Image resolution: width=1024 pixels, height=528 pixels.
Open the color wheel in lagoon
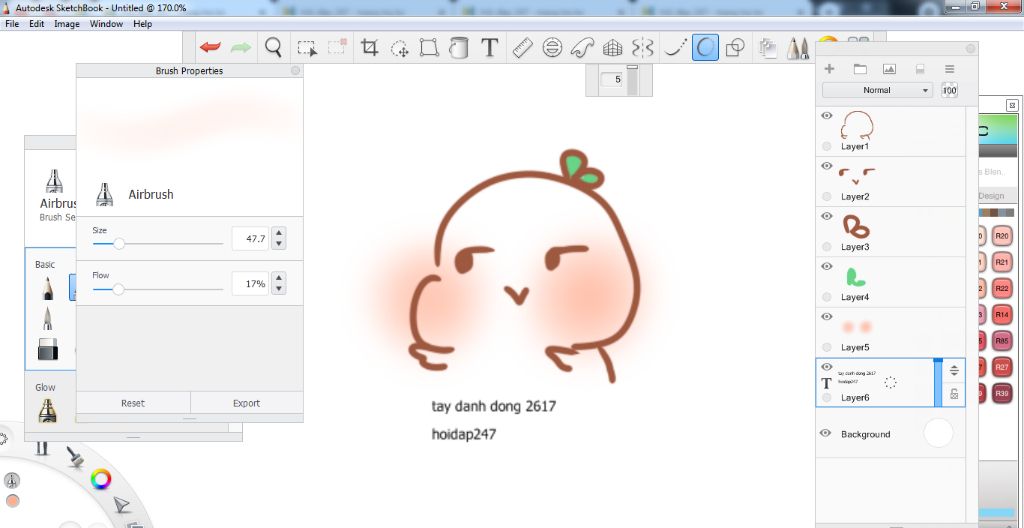[101, 480]
